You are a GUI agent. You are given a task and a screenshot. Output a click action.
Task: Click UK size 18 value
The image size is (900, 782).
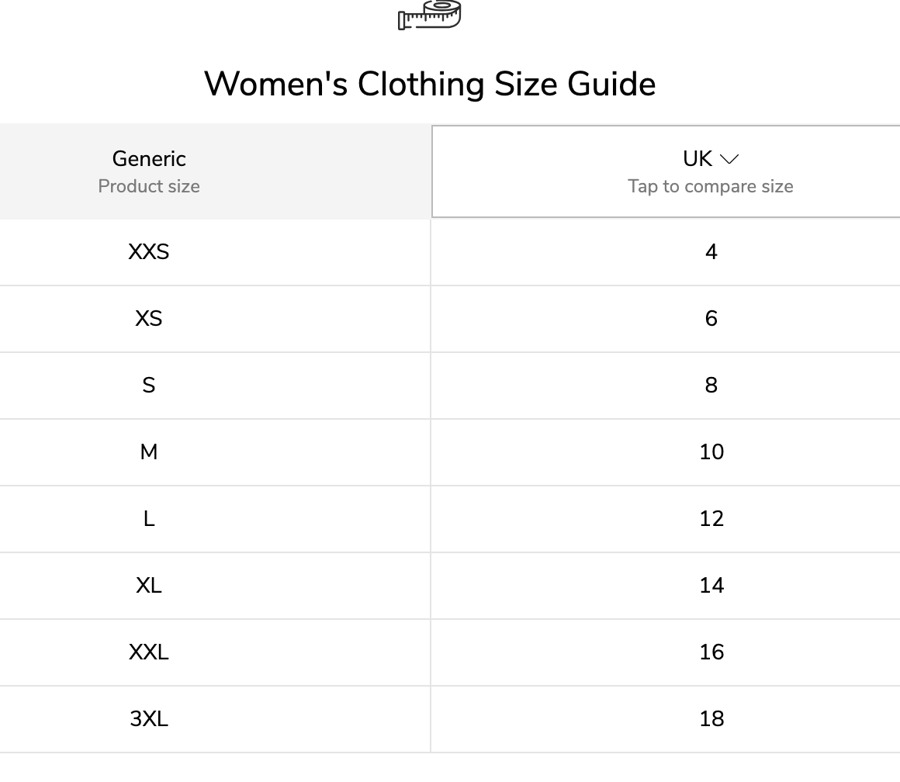coord(711,719)
